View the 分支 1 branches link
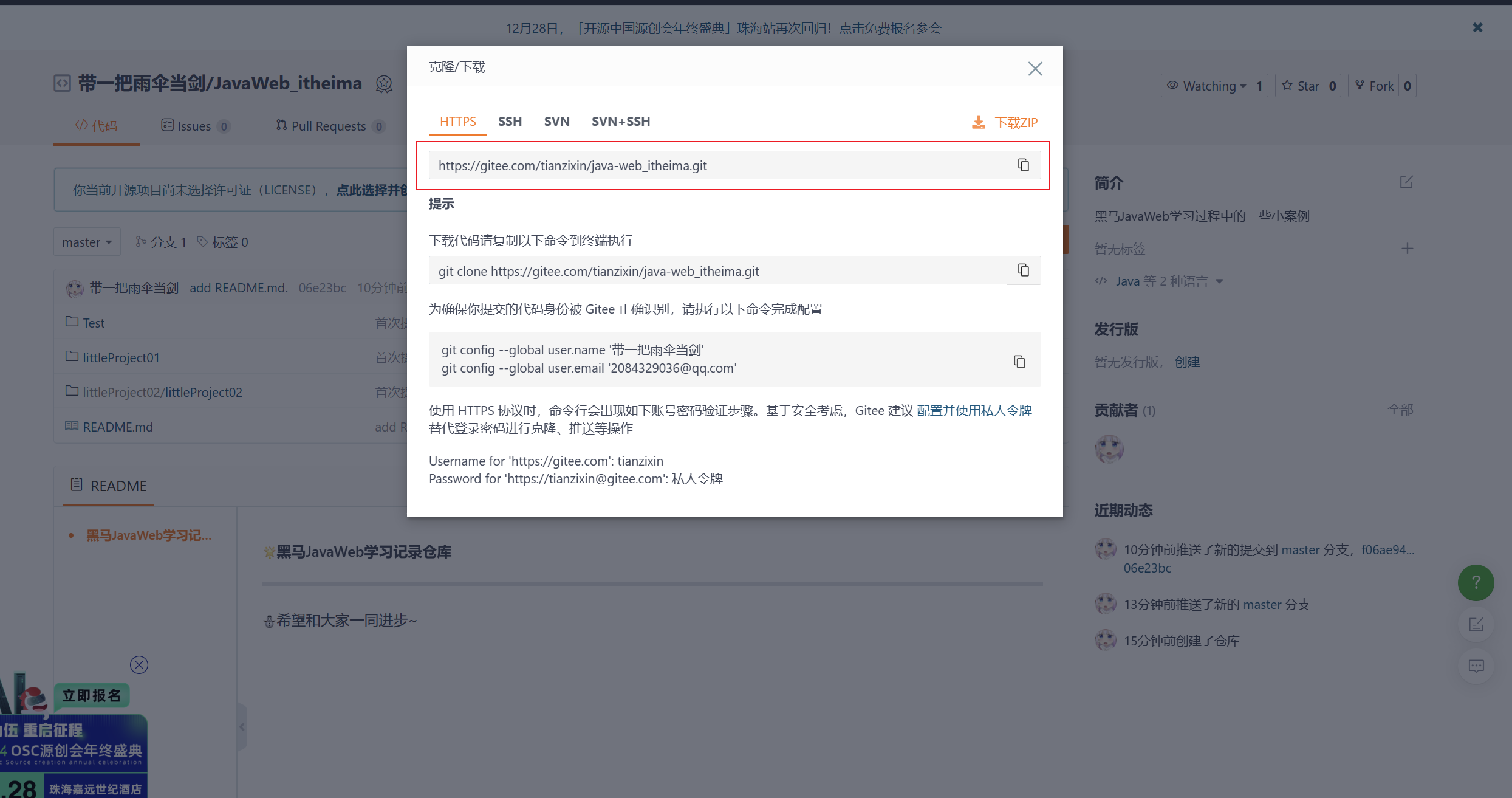 point(161,242)
